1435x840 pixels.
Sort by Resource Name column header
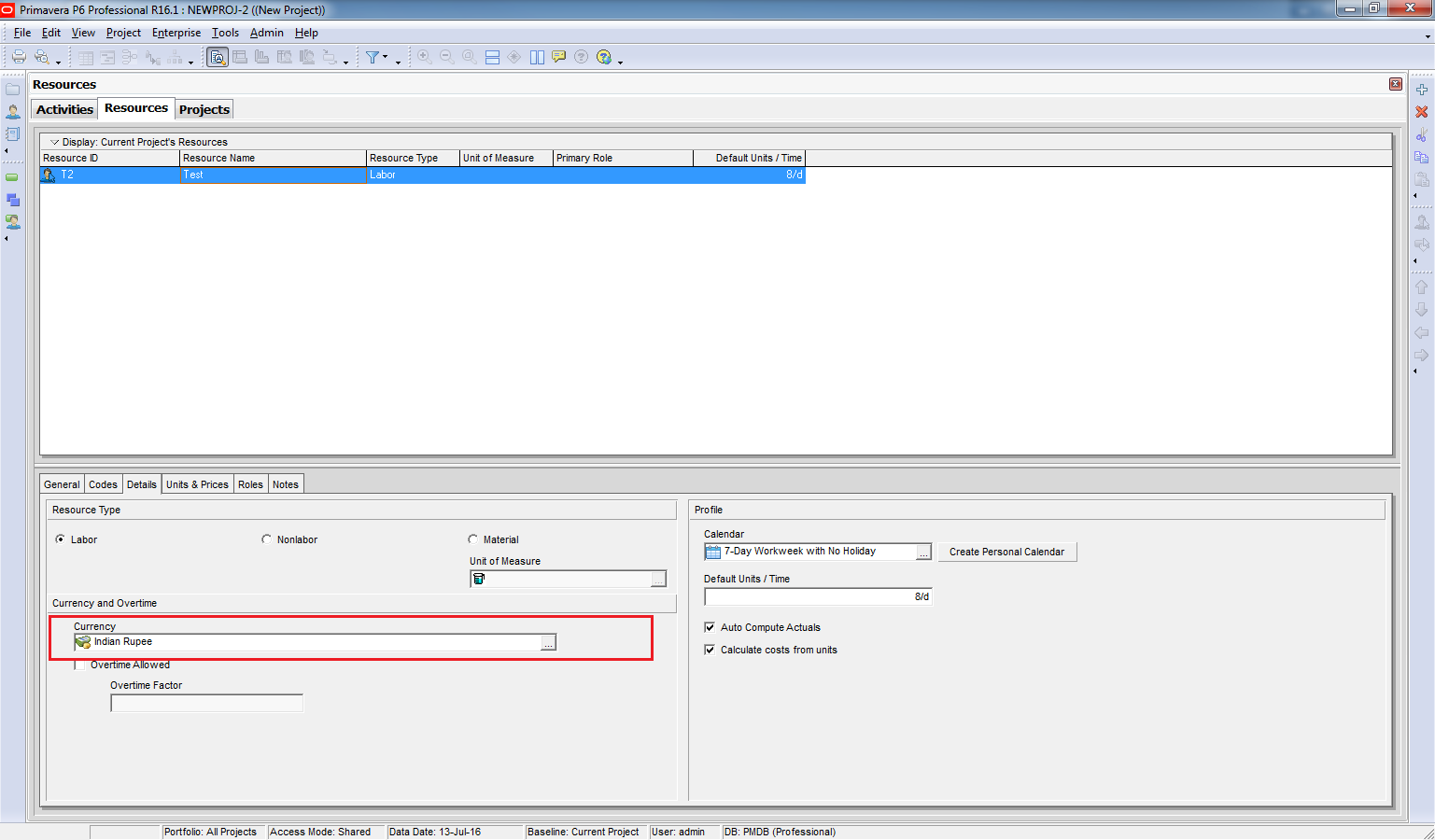pos(272,158)
